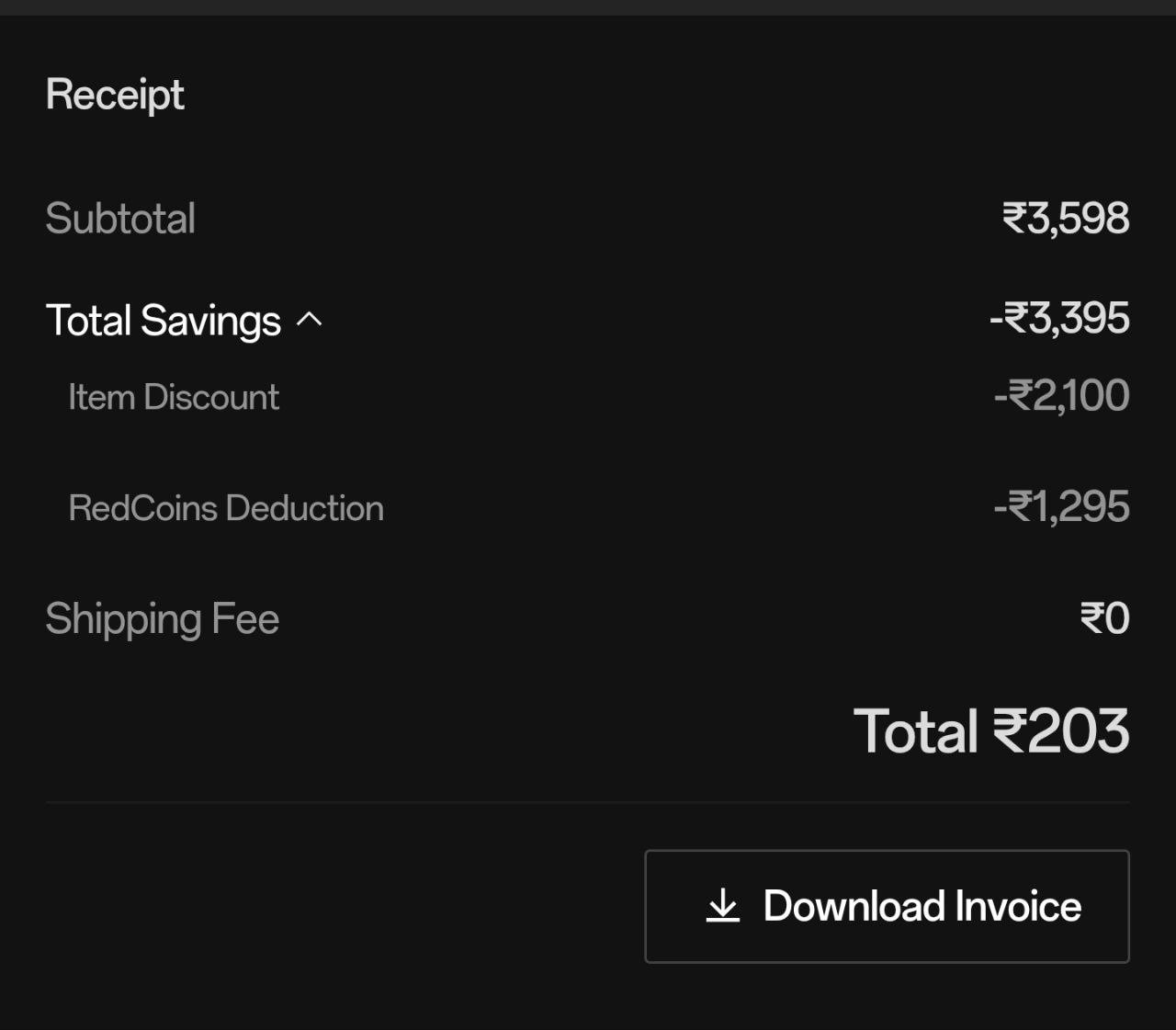Select the ₹203 grand total amount
This screenshot has width=1176, height=1030.
pos(1061,731)
